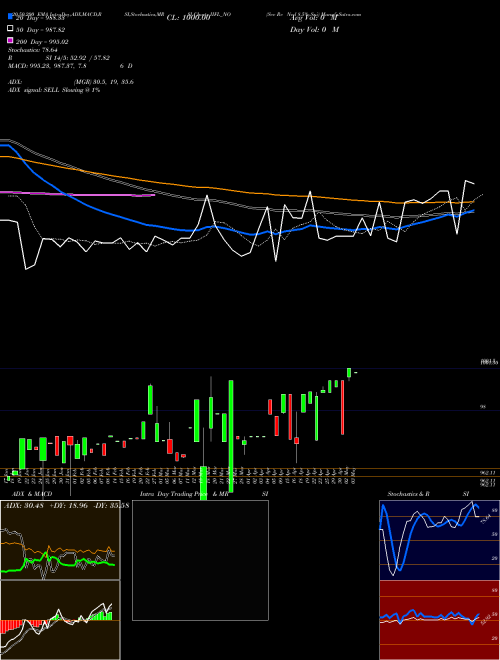Screen dimensions: 500x660
Task: Click the 'Day Vol: 0 M' text
Action: (314, 29)
